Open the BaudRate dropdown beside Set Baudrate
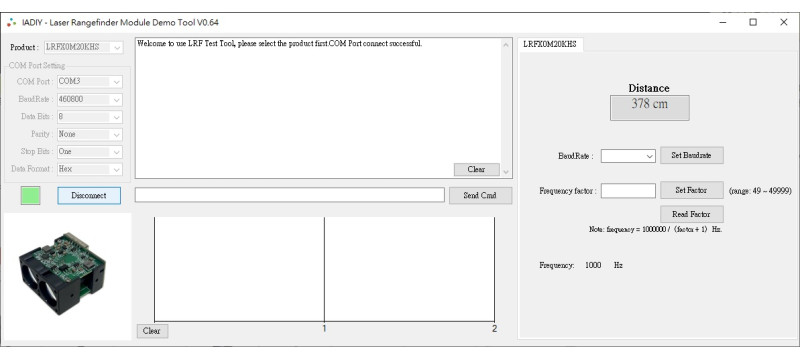This screenshot has height=360, width=800. coord(628,156)
